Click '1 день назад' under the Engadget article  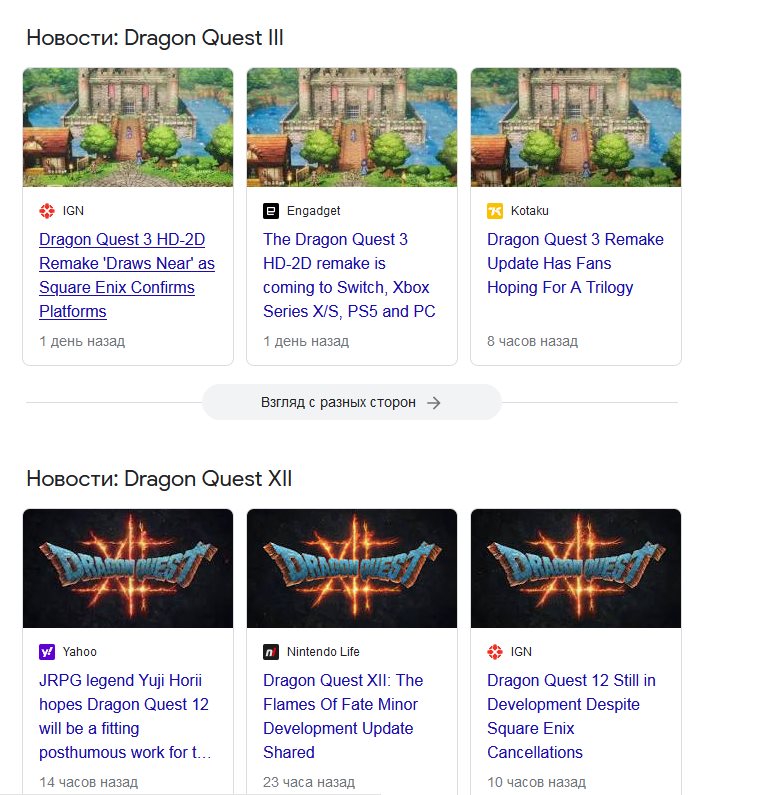[306, 341]
